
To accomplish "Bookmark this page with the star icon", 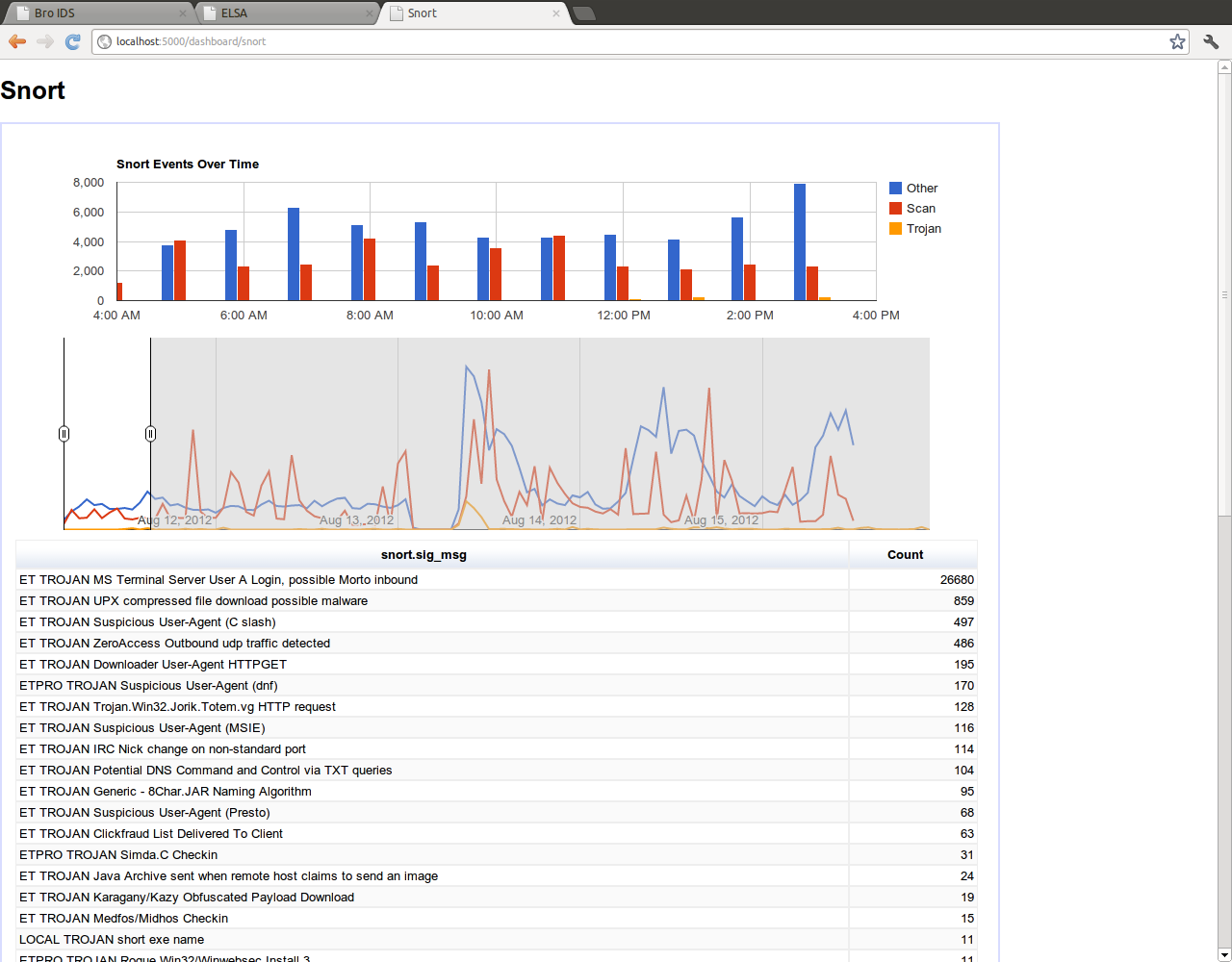I will click(1177, 41).
